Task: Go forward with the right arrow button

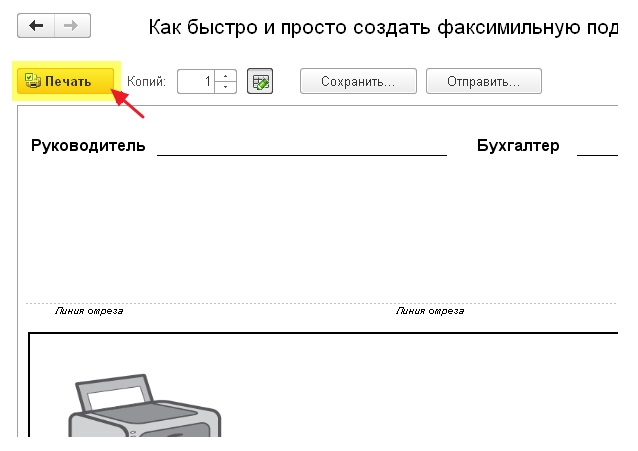Action: (x=72, y=26)
